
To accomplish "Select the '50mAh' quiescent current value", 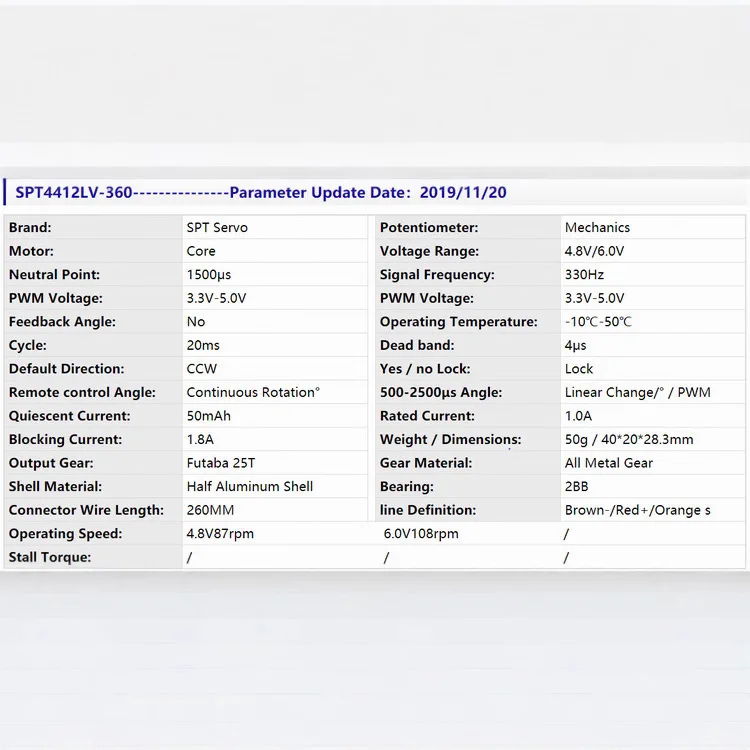I will coord(209,415).
